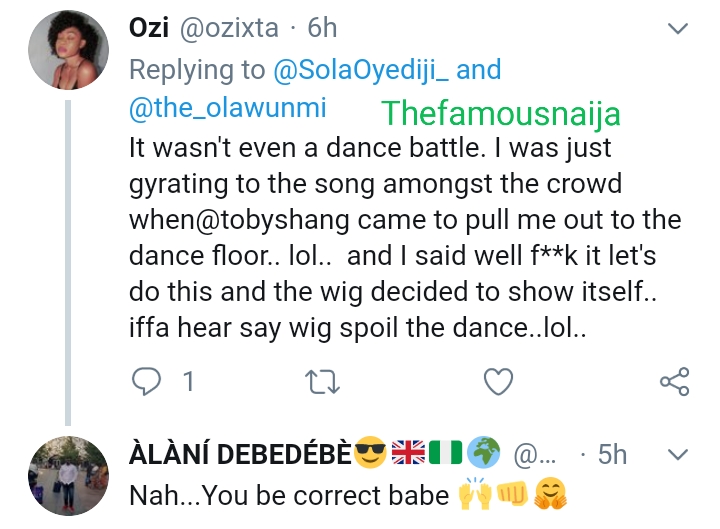The image size is (720, 529).
Task: Open @the_olawunmi profile link
Action: (x=228, y=109)
